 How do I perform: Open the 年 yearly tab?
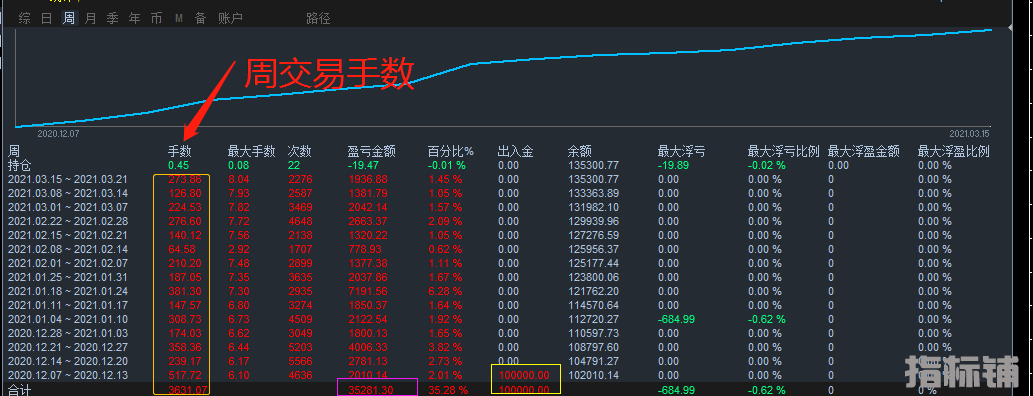[x=134, y=18]
